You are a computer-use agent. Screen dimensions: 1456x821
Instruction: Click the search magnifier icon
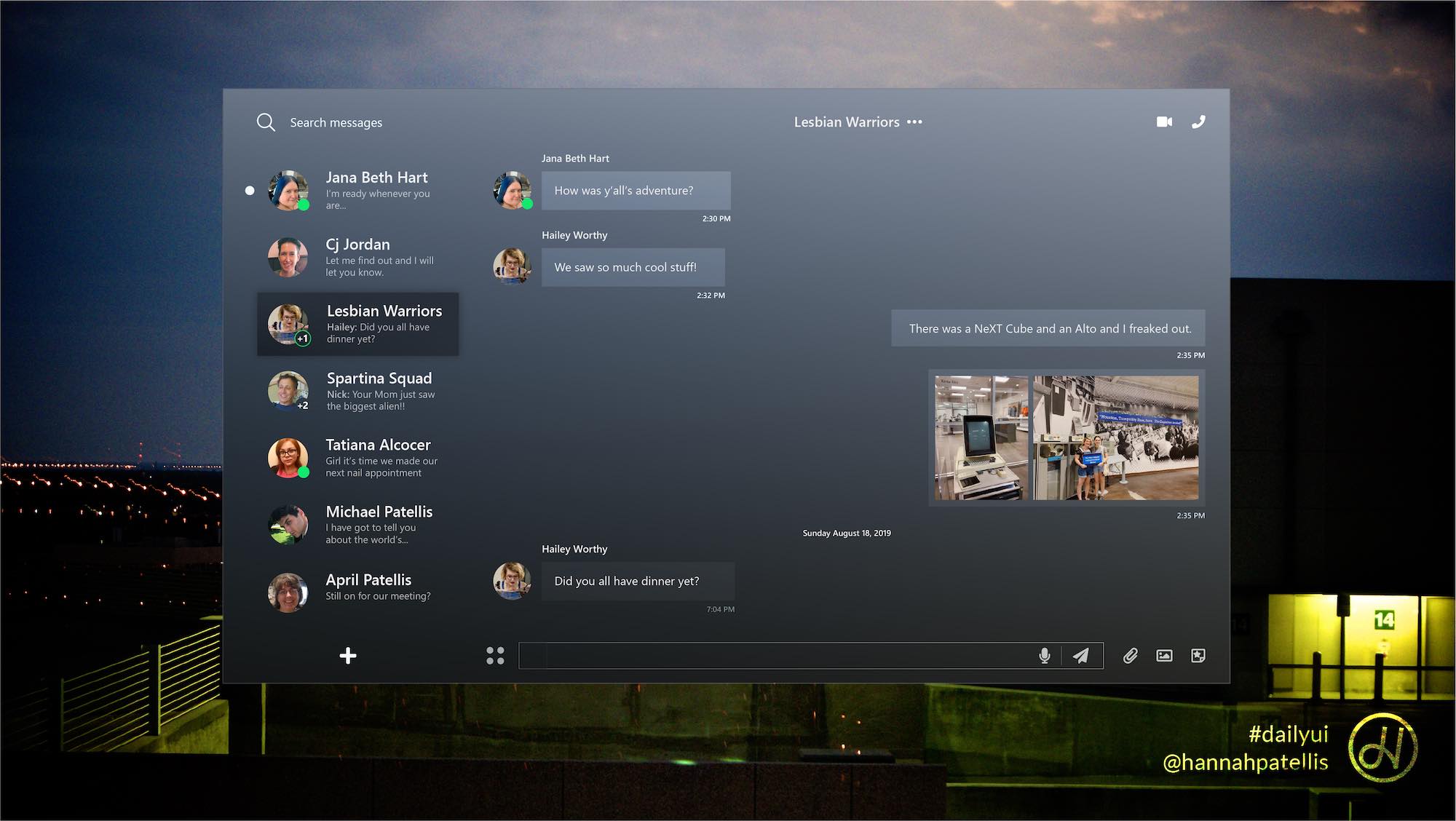266,122
